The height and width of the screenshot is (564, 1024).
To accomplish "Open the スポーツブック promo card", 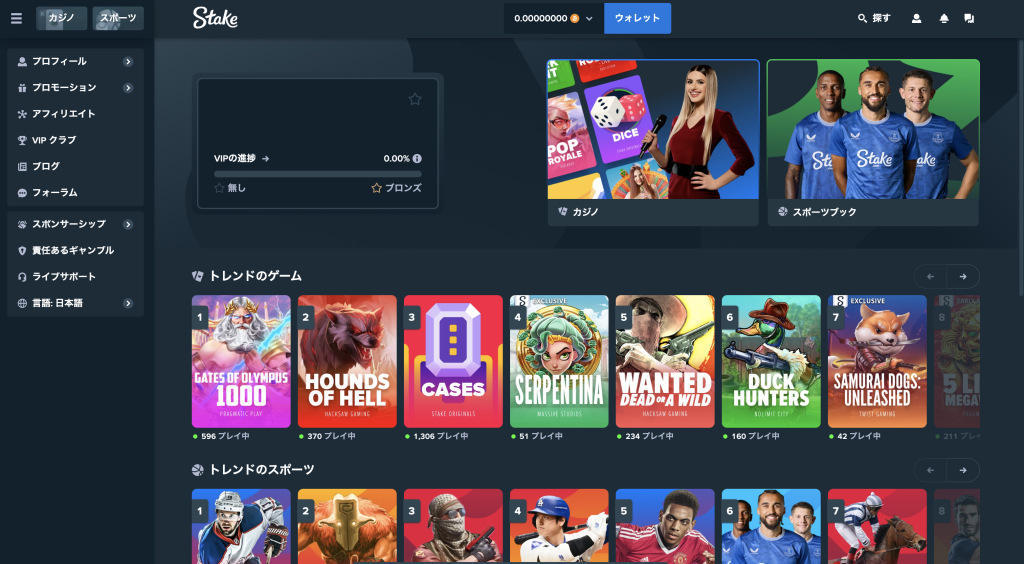I will point(873,142).
